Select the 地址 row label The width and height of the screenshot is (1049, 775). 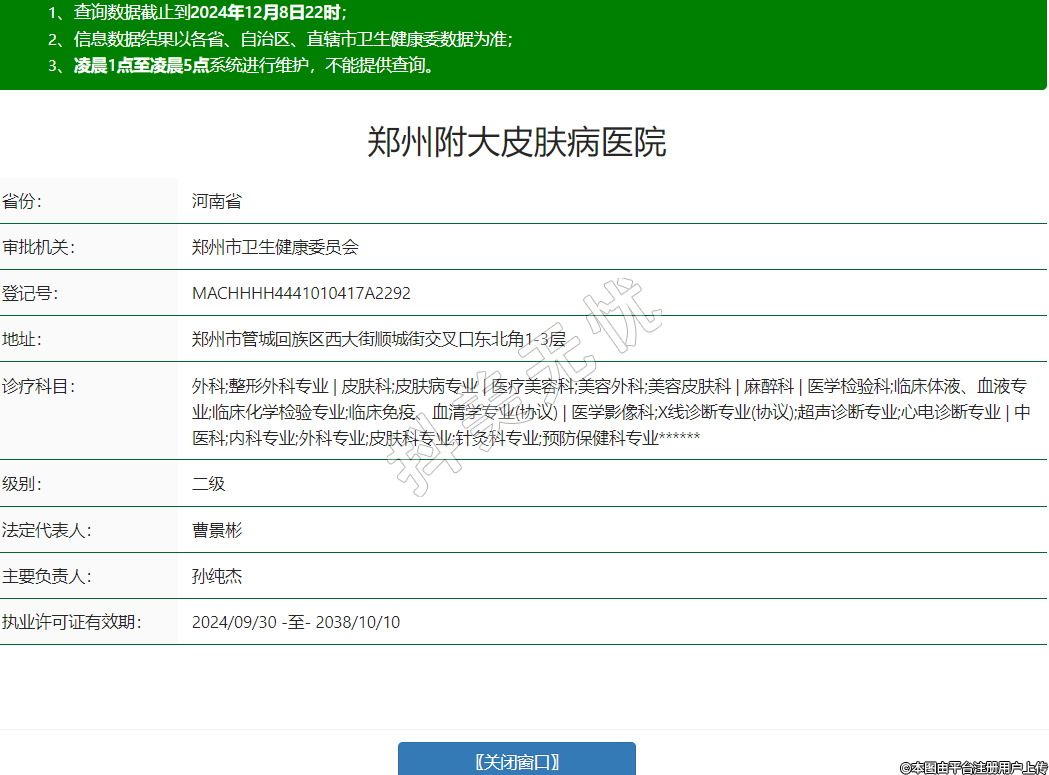click(x=23, y=339)
